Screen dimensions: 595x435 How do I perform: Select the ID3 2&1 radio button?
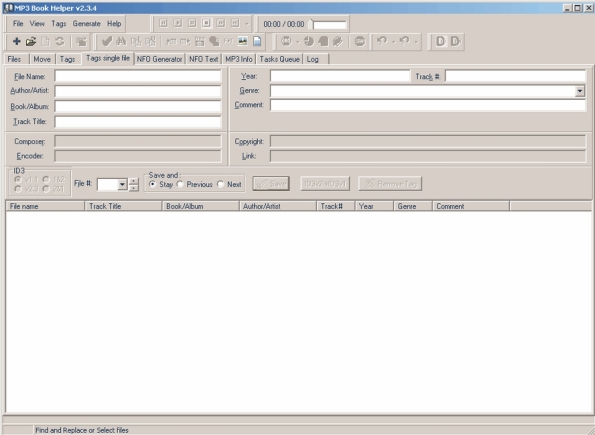46,189
